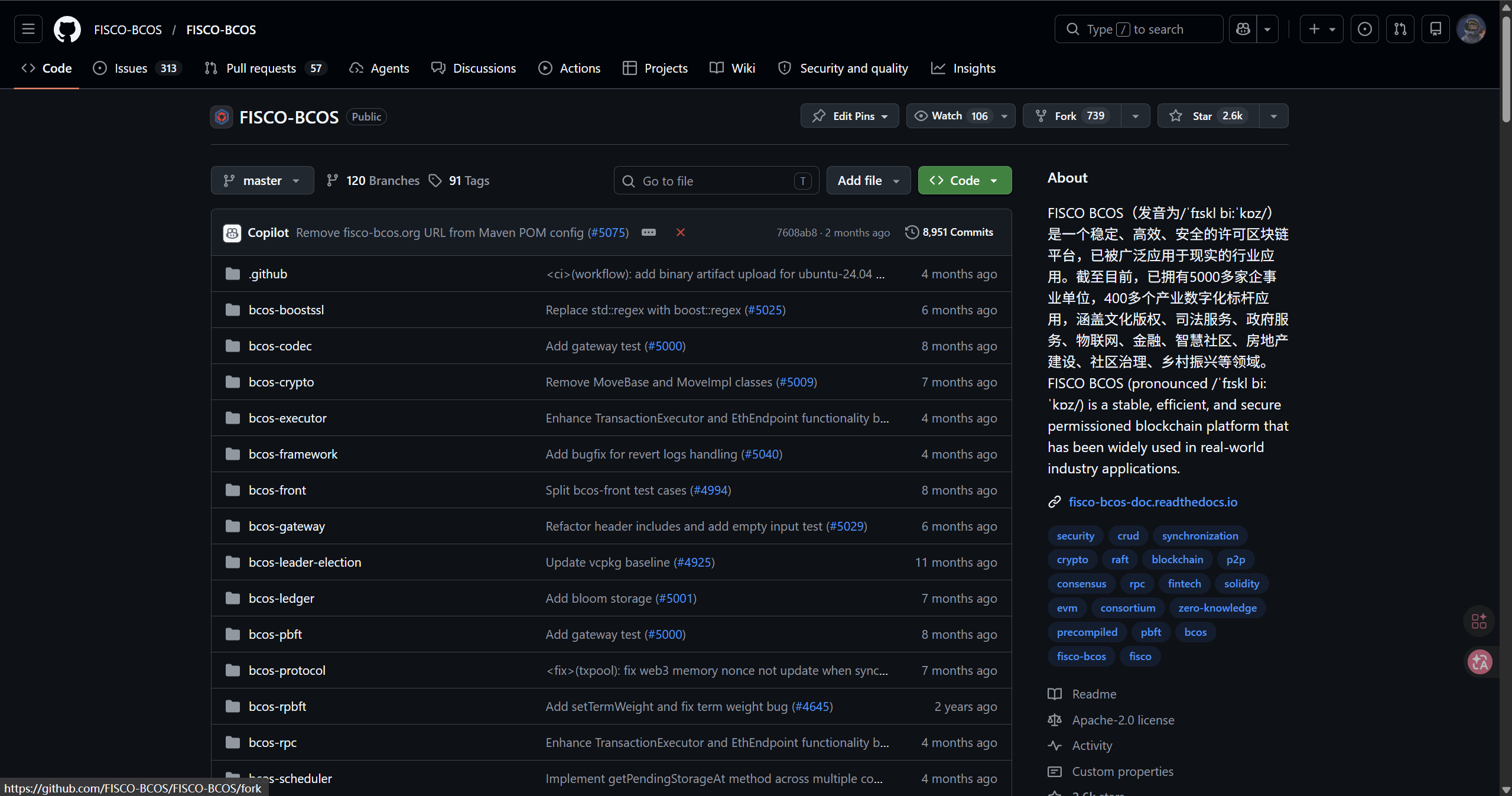The width and height of the screenshot is (1512, 796).
Task: Open the Wiki tab
Action: click(x=732, y=68)
